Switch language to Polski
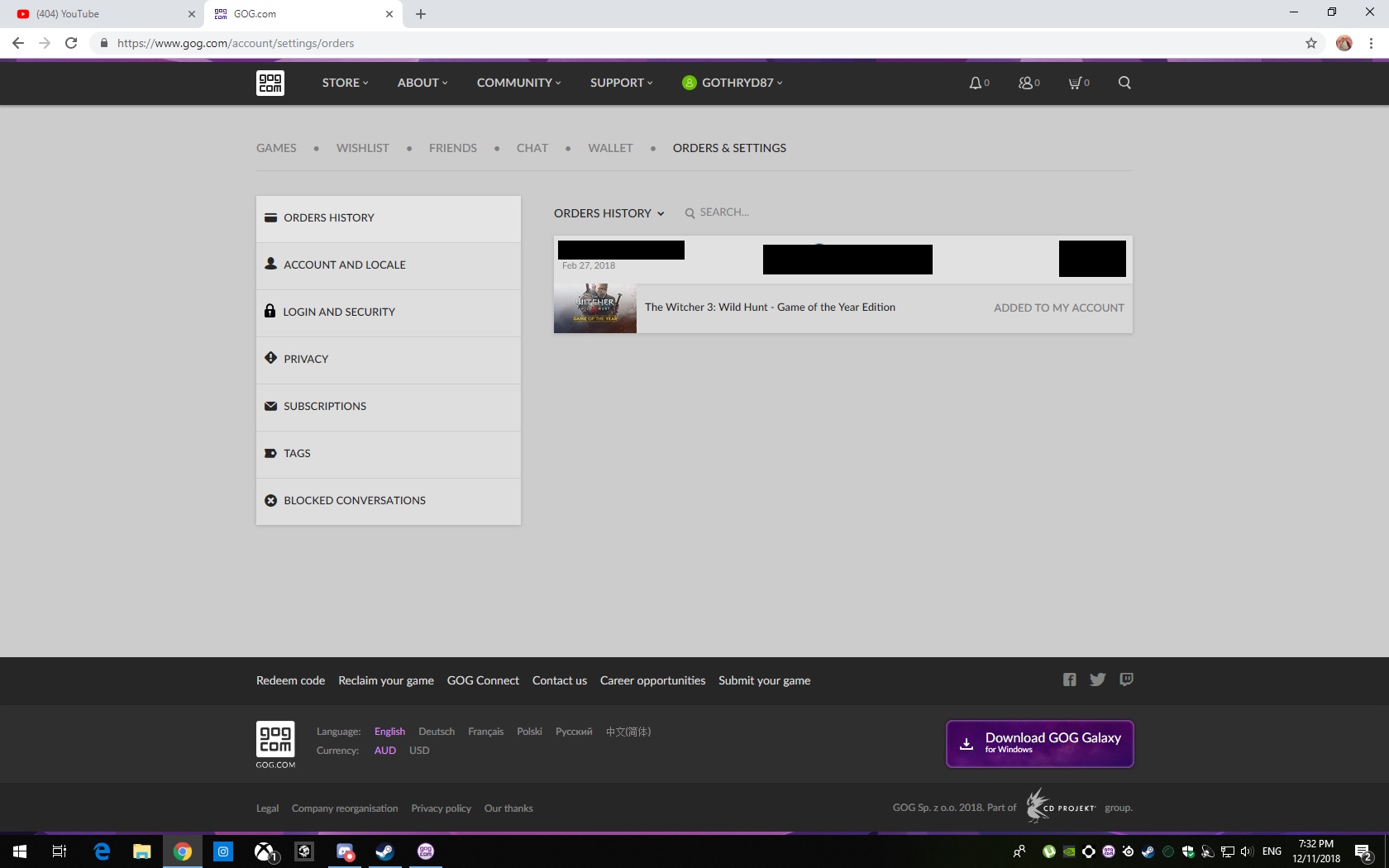 pos(529,732)
